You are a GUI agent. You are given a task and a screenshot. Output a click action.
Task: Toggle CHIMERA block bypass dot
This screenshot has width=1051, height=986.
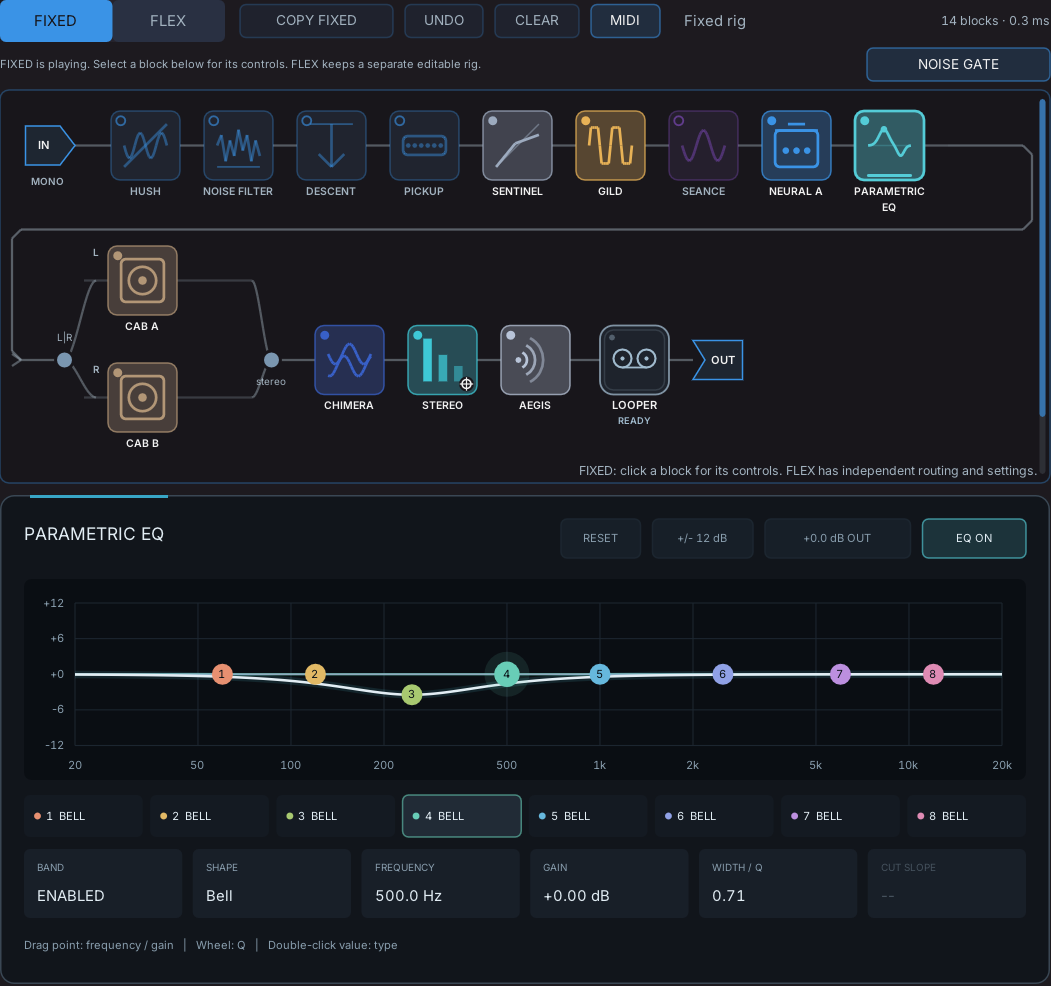[324, 335]
